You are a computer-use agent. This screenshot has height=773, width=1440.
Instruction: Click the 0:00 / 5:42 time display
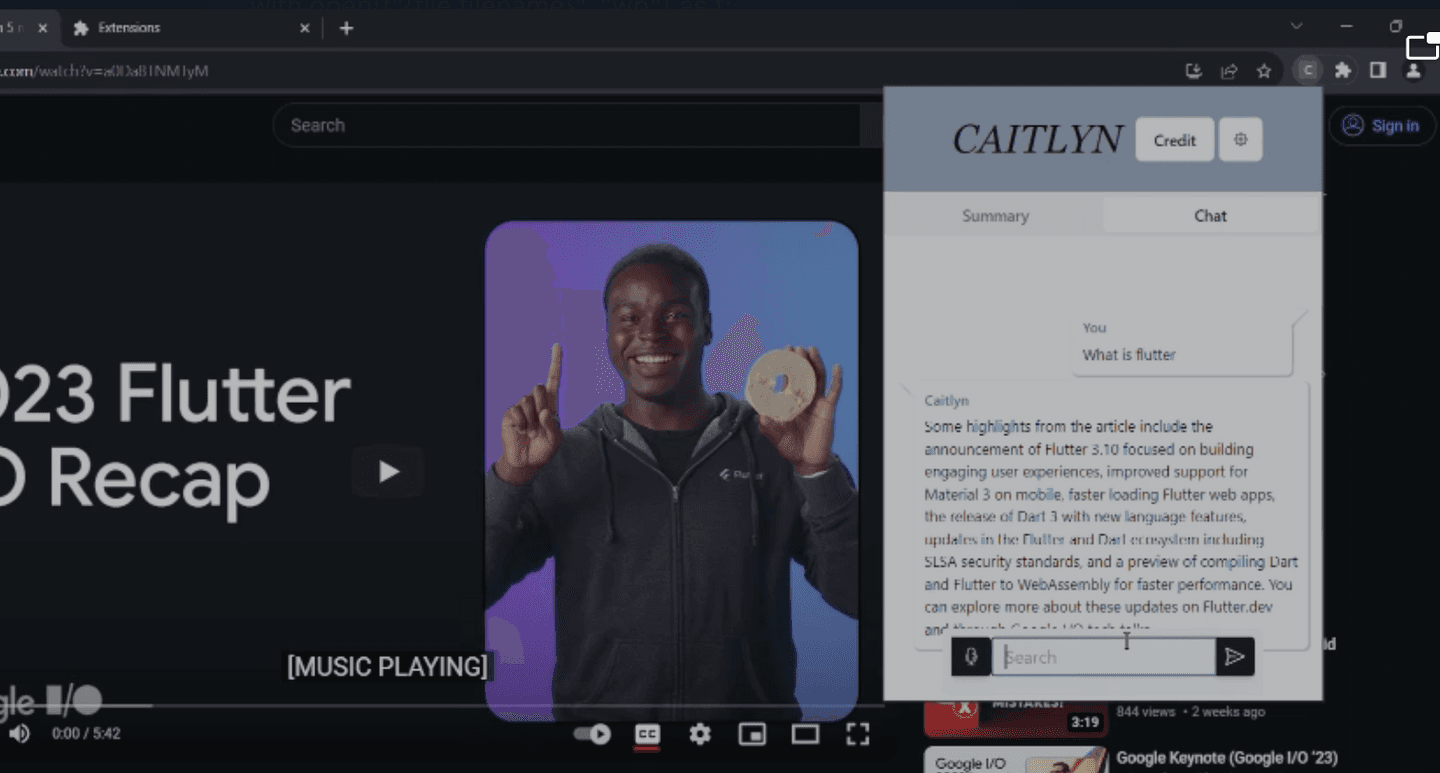click(x=86, y=734)
